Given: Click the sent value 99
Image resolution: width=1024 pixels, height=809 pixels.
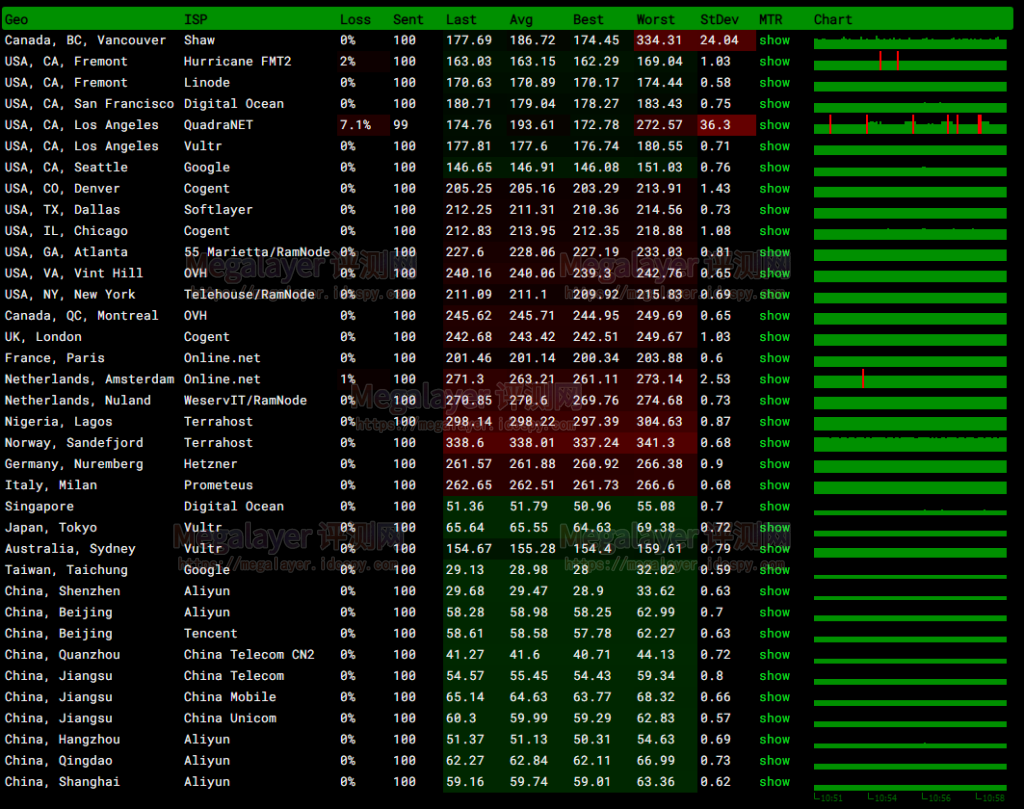Looking at the screenshot, I should pyautogui.click(x=400, y=125).
